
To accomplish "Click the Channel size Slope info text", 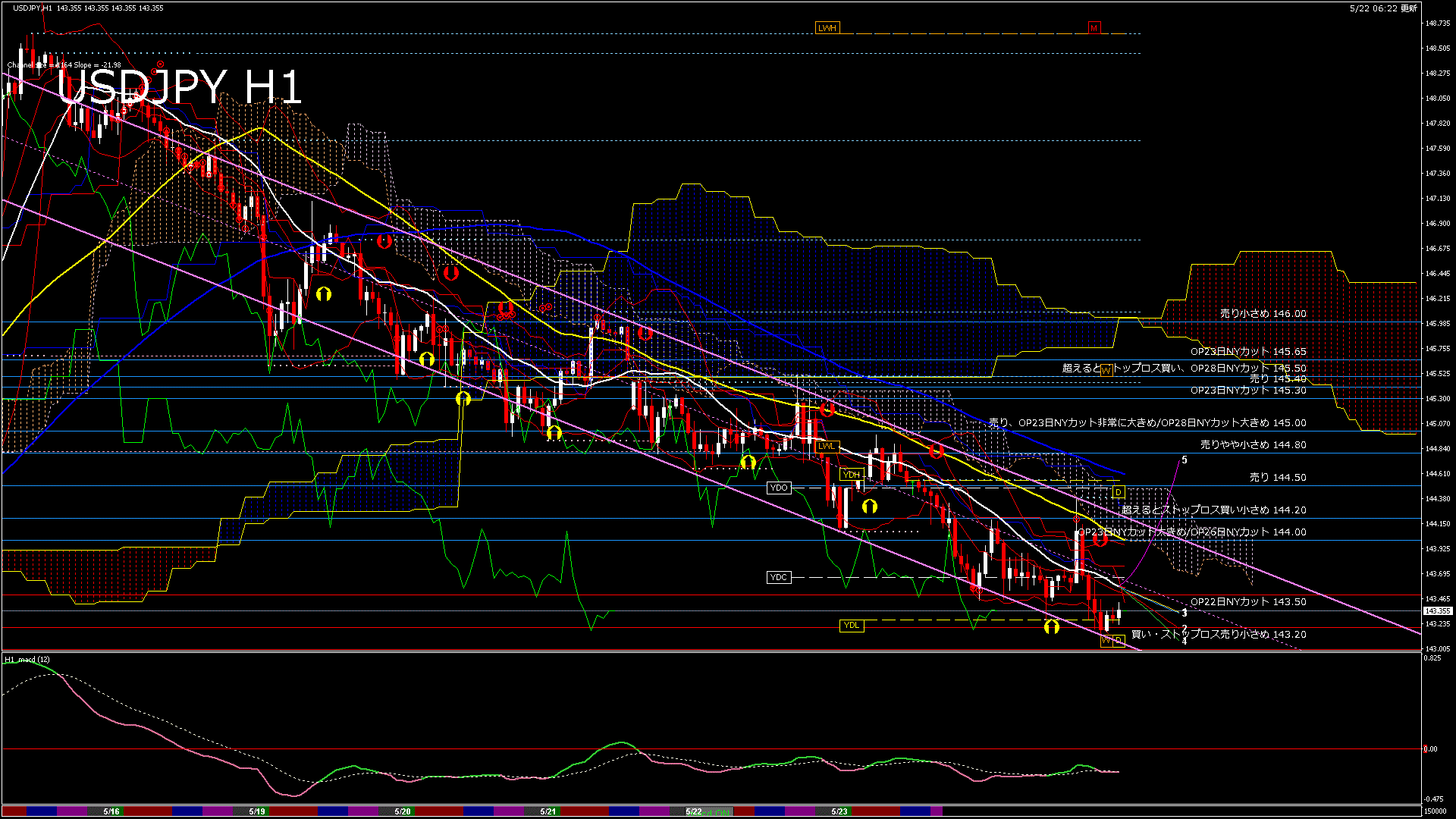I will pos(64,65).
